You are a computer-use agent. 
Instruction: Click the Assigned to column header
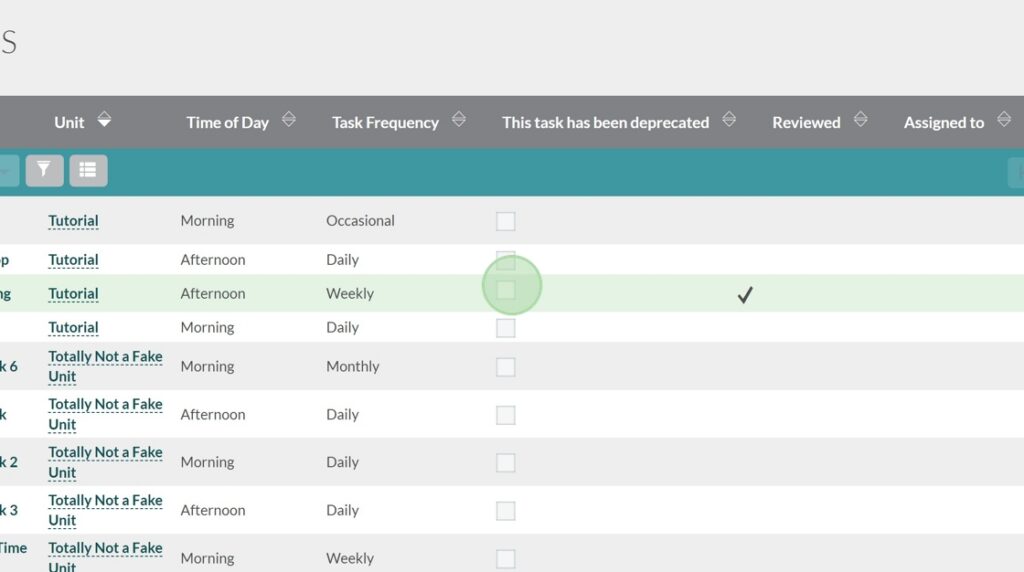(x=943, y=123)
